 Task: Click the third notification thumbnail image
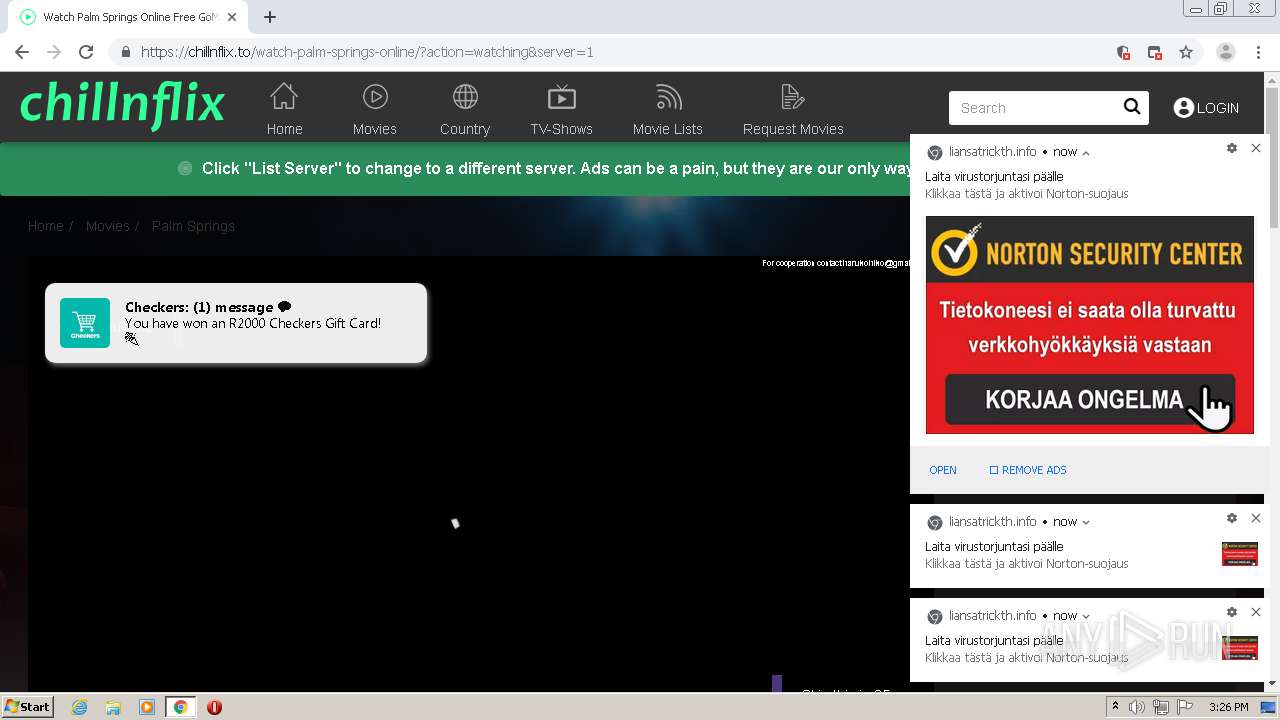pyautogui.click(x=1240, y=648)
